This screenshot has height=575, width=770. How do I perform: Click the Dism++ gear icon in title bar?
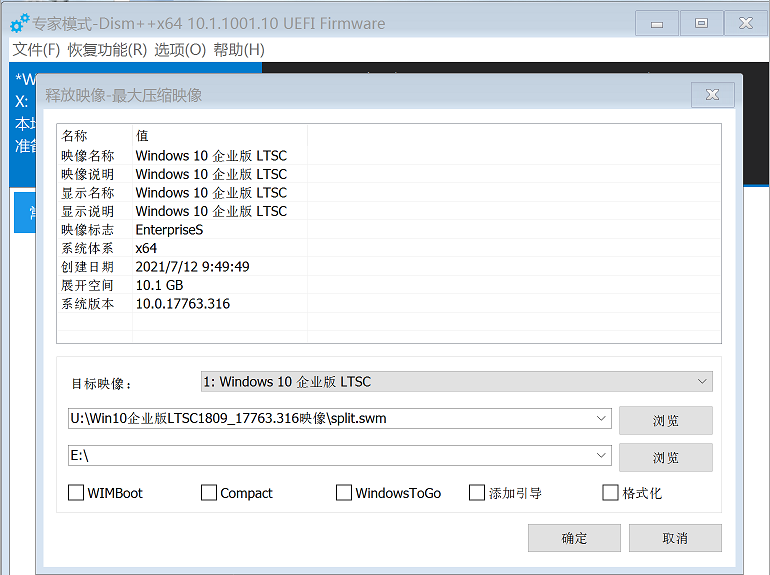[20, 23]
